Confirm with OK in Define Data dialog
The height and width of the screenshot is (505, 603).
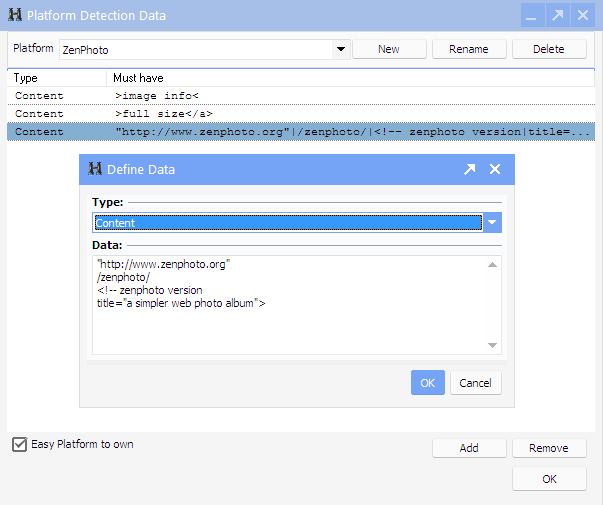pos(427,383)
